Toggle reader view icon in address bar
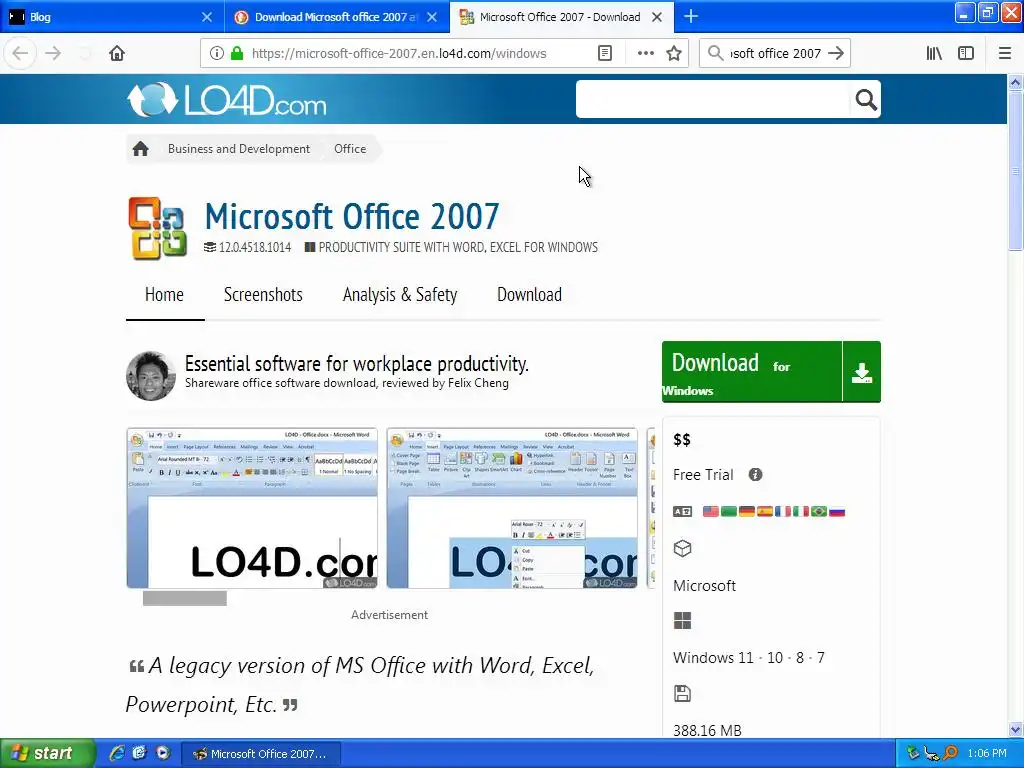 pyautogui.click(x=605, y=53)
